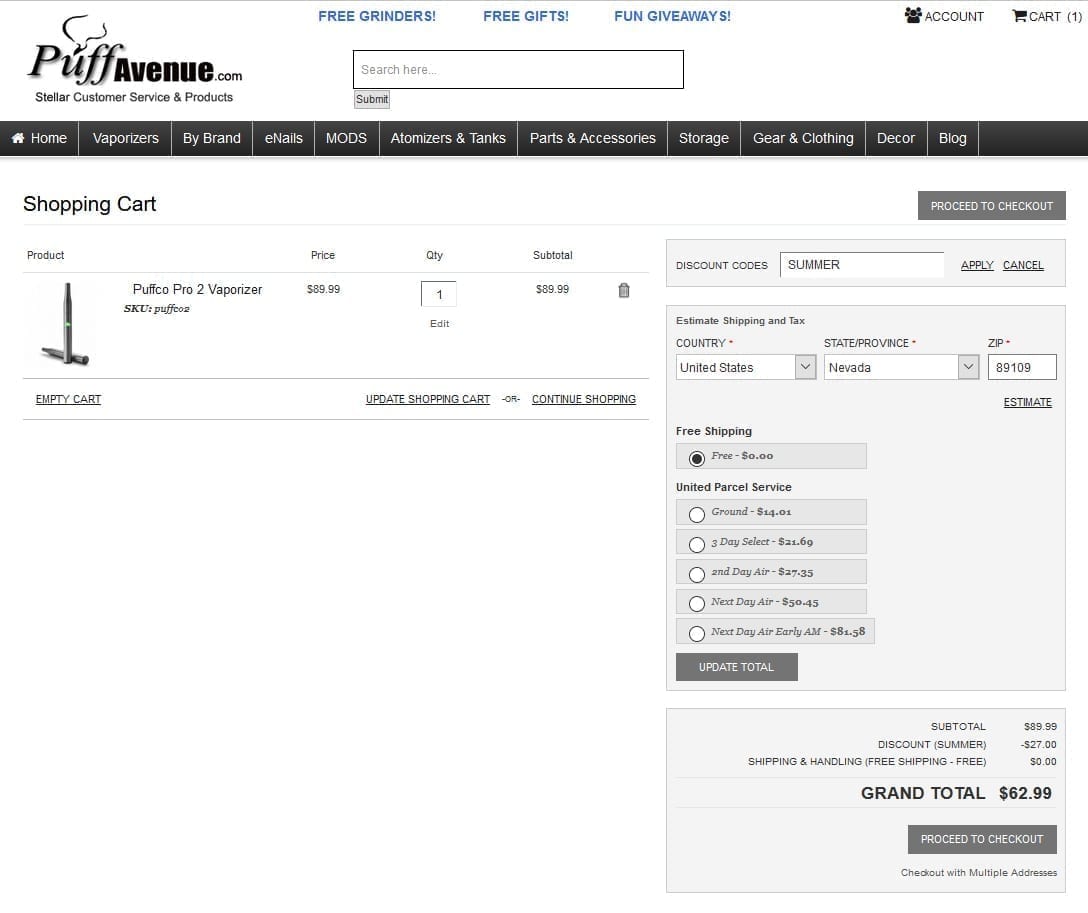1088x913 pixels.
Task: Select Free $0.00 shipping option
Action: 697,458
